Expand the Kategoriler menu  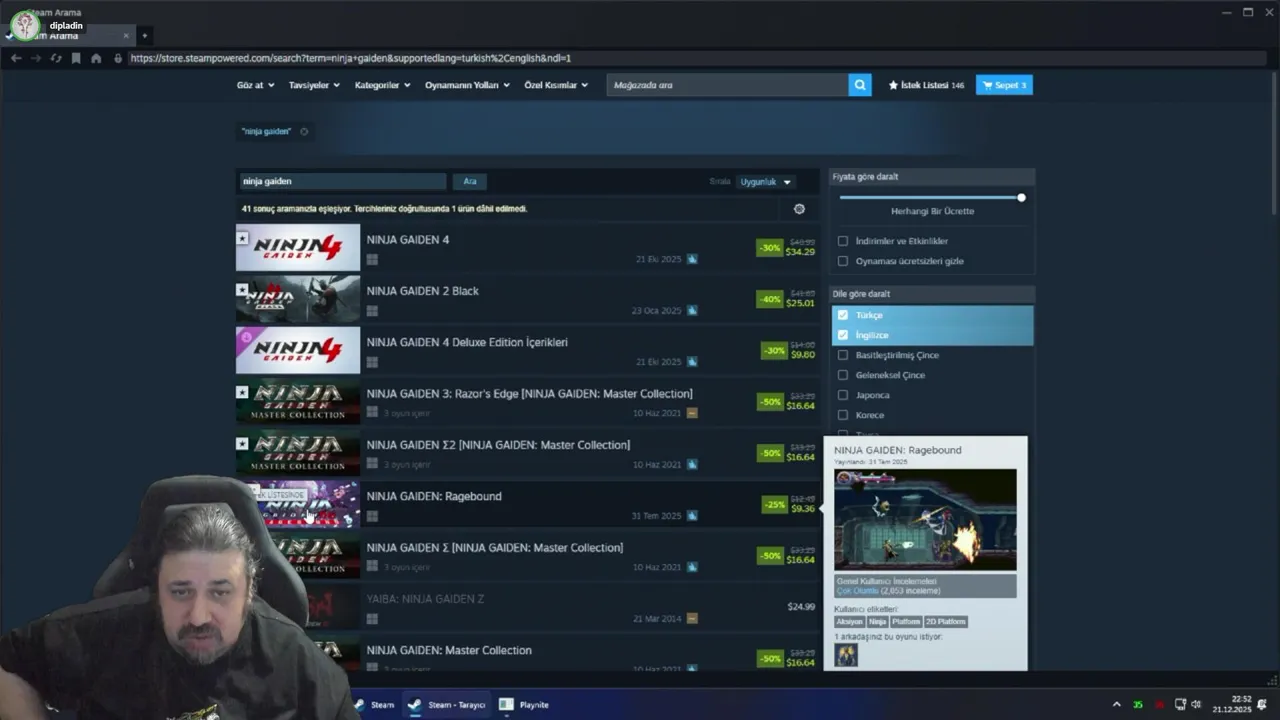point(383,85)
